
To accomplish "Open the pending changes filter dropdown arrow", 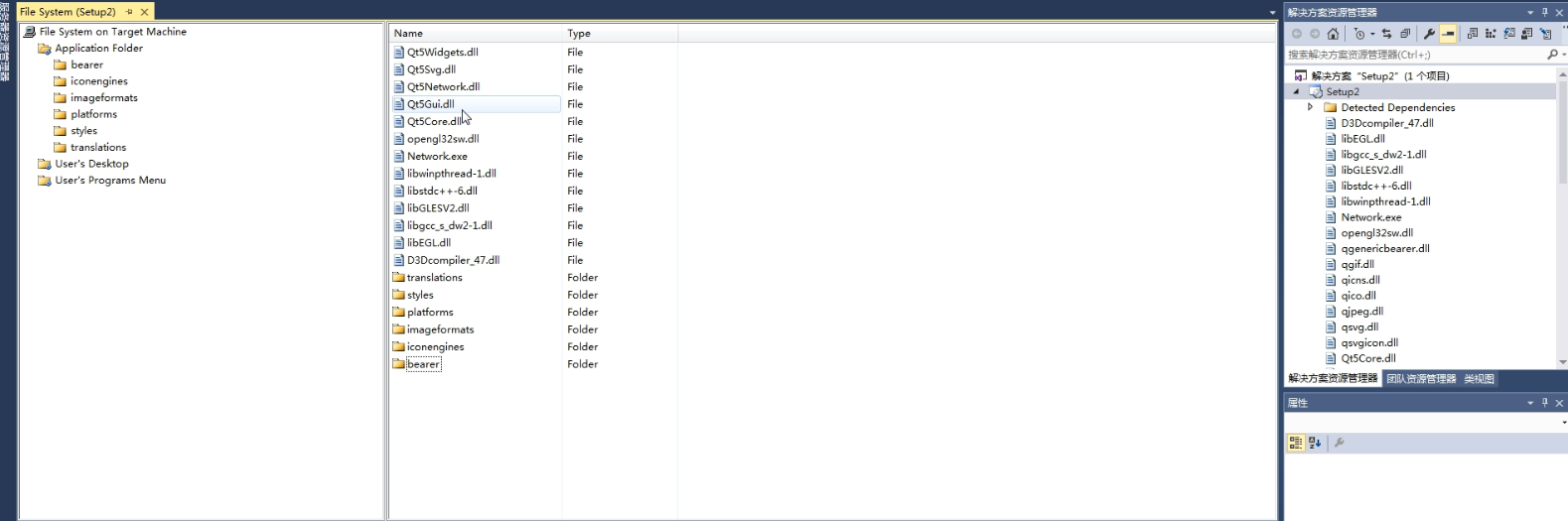I will pos(1372,34).
